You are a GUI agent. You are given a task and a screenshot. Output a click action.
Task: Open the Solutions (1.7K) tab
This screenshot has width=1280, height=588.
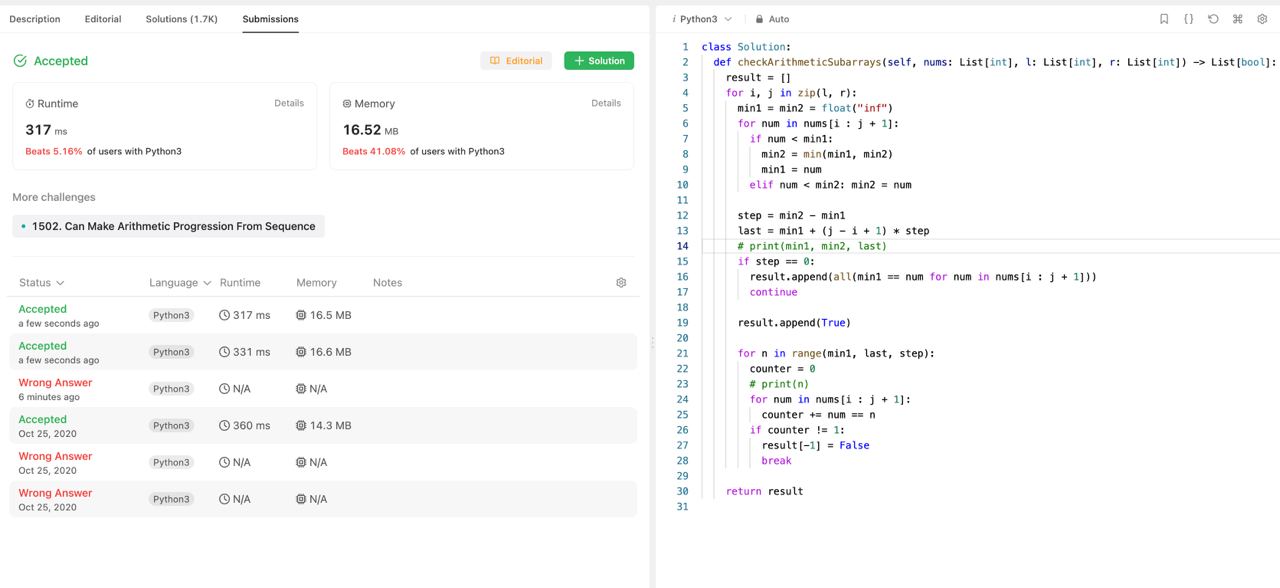(181, 19)
